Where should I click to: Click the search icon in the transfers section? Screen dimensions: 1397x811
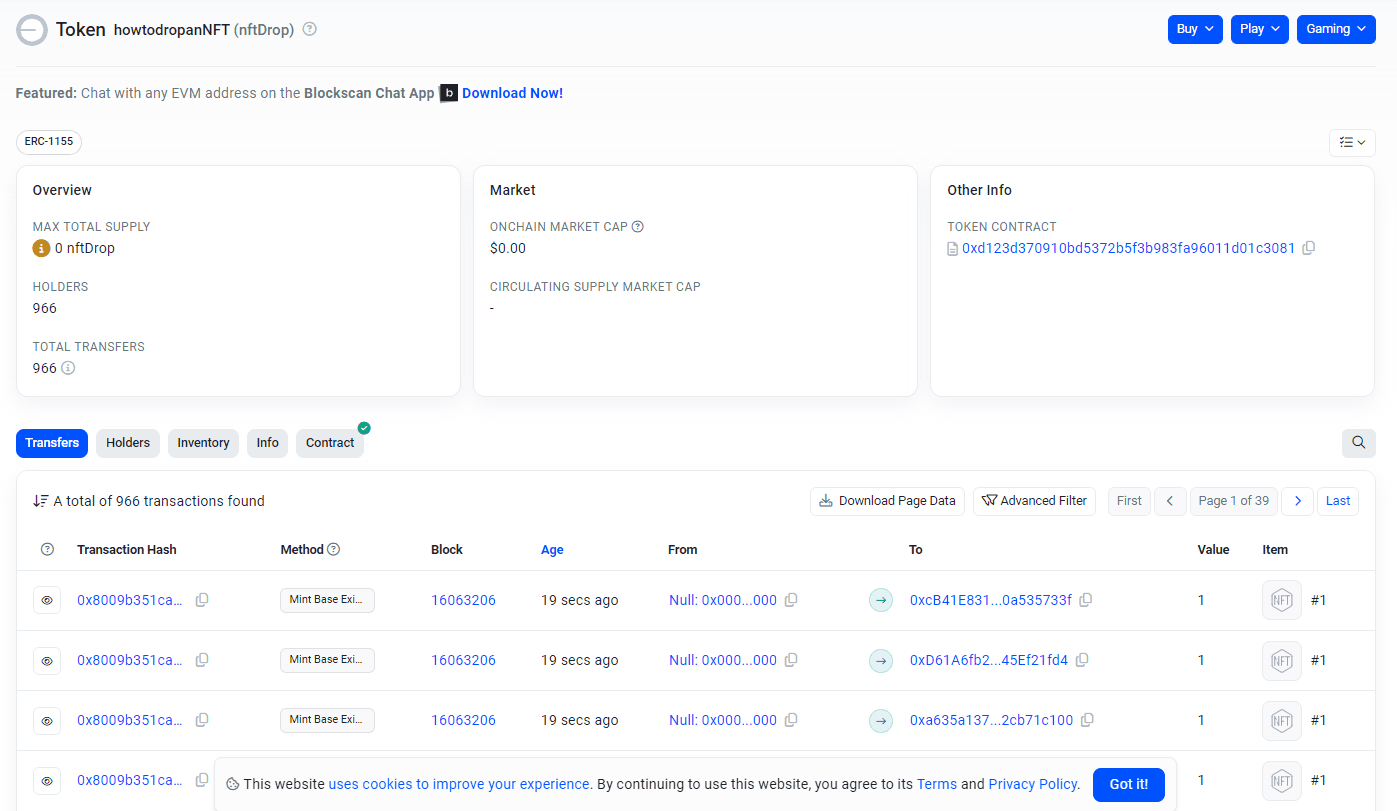pos(1359,443)
